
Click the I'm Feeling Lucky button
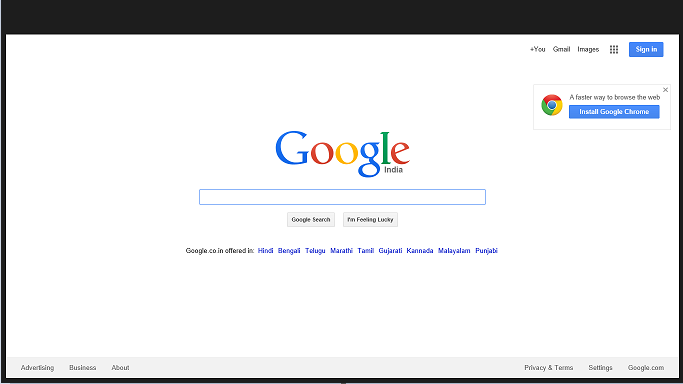[370, 219]
